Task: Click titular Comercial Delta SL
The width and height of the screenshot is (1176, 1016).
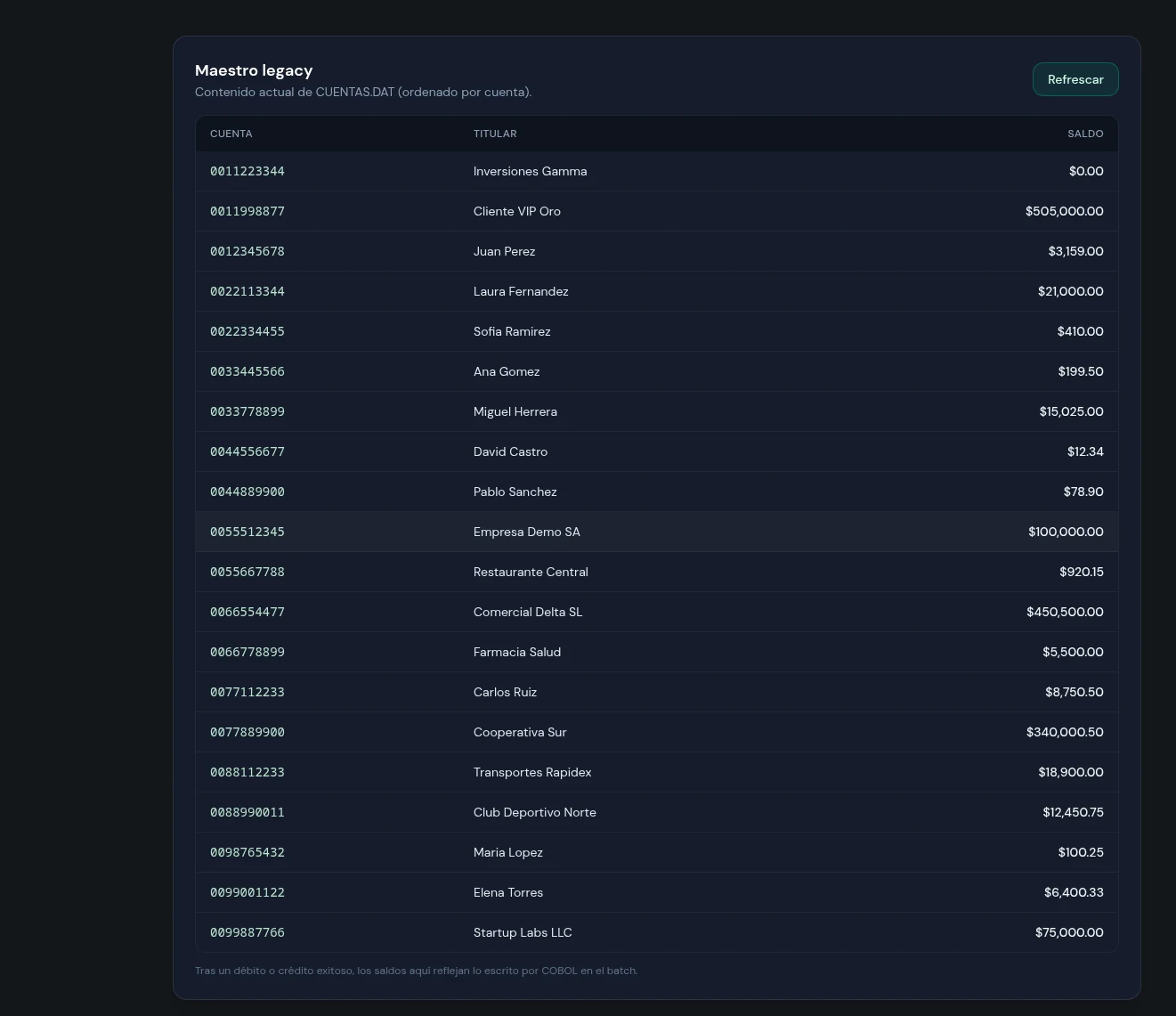Action: (x=528, y=612)
